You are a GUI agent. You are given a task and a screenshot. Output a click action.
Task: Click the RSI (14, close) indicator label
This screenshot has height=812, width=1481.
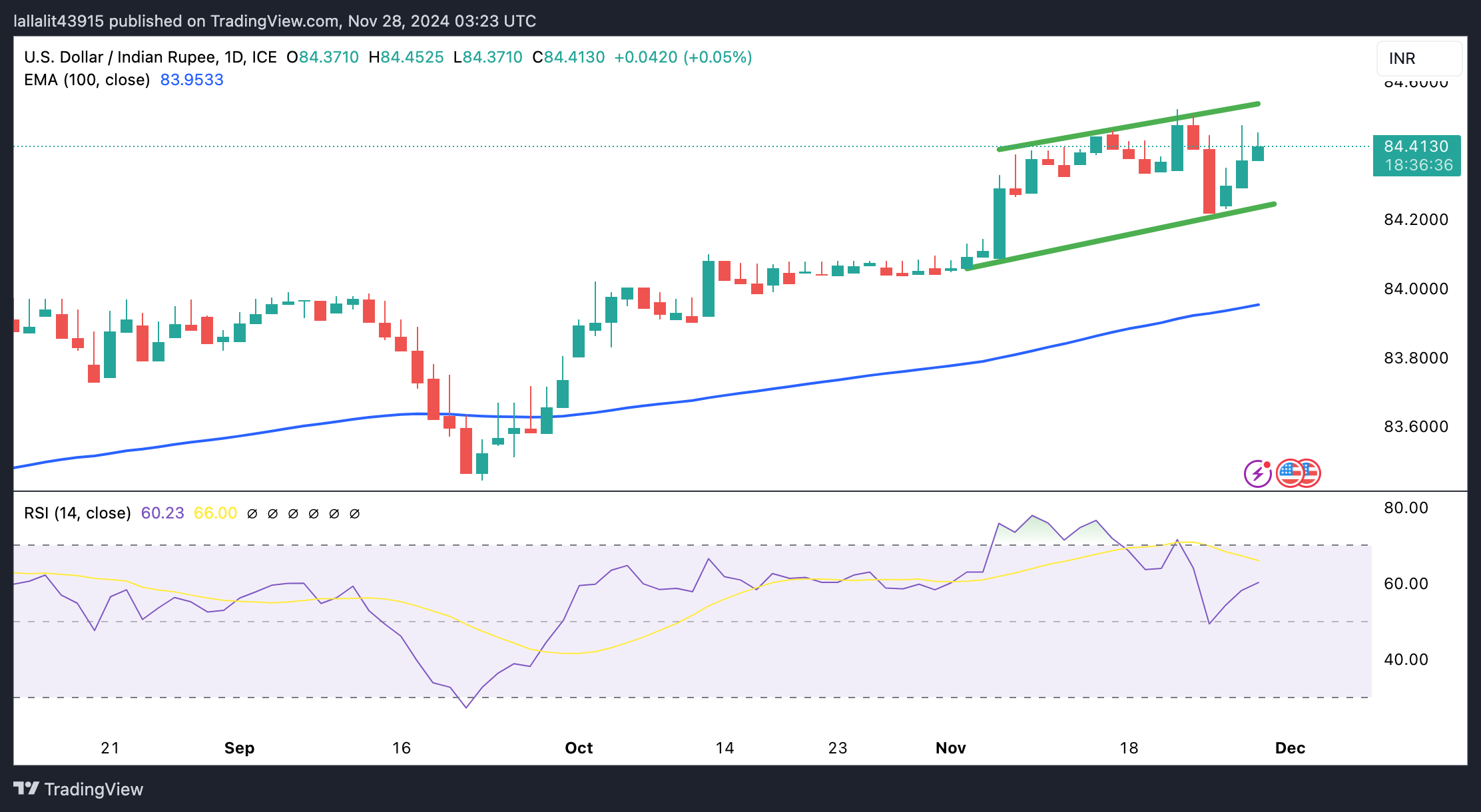[x=77, y=513]
